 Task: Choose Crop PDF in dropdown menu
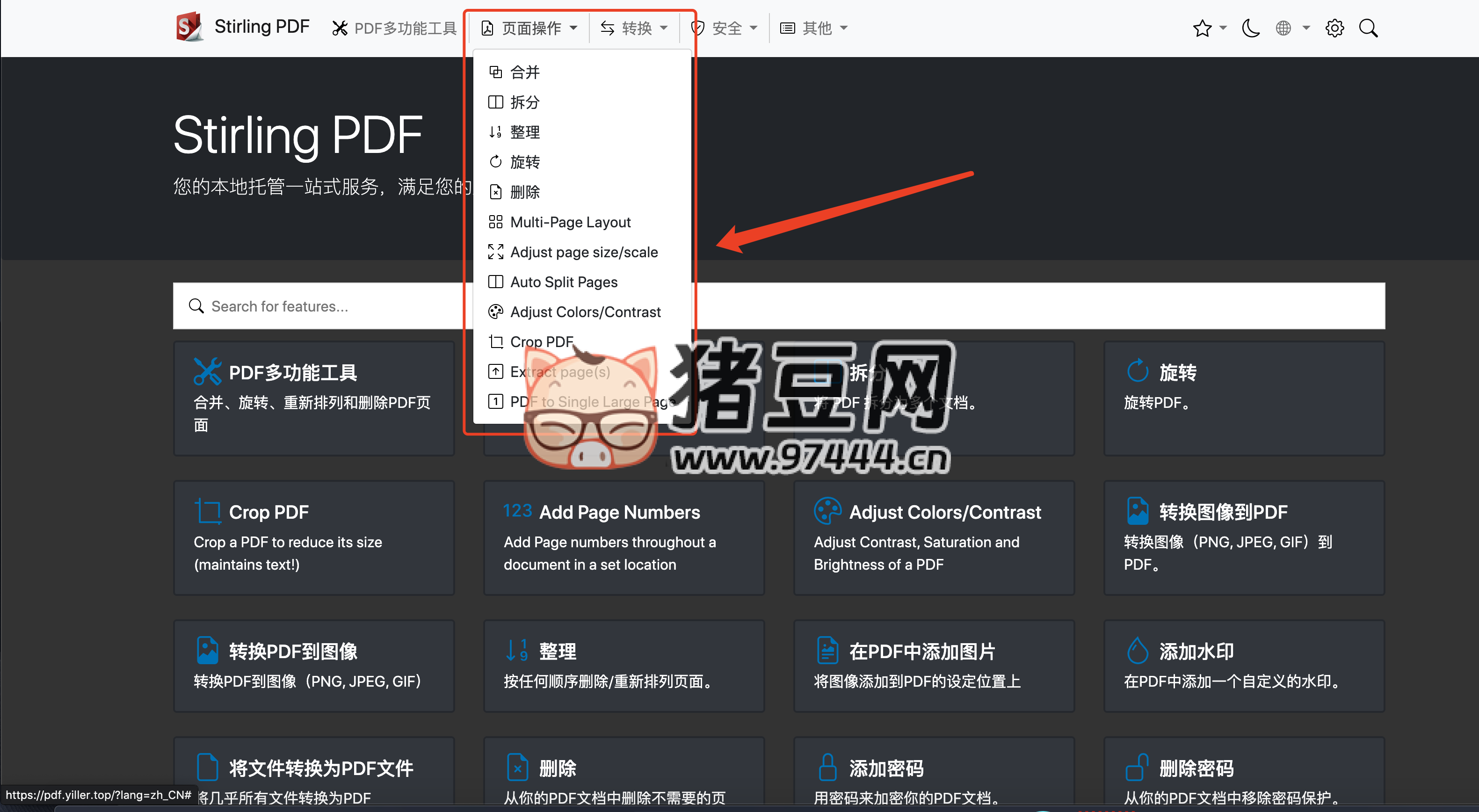[x=582, y=341]
